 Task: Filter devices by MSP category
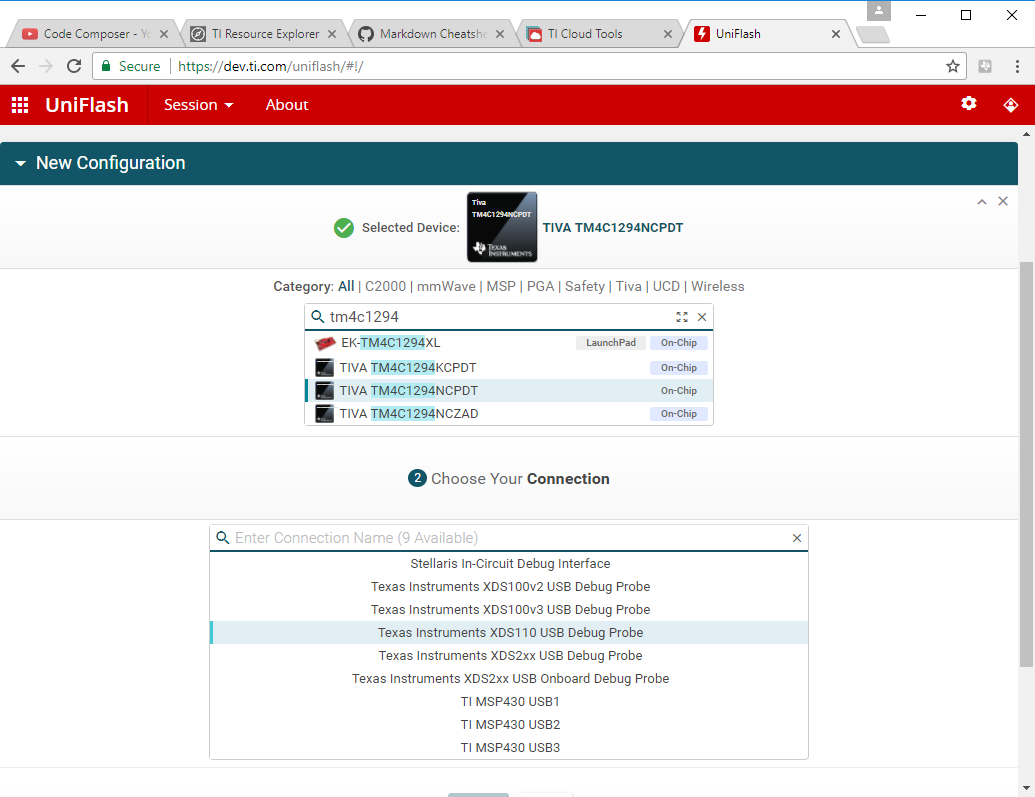[x=501, y=287]
